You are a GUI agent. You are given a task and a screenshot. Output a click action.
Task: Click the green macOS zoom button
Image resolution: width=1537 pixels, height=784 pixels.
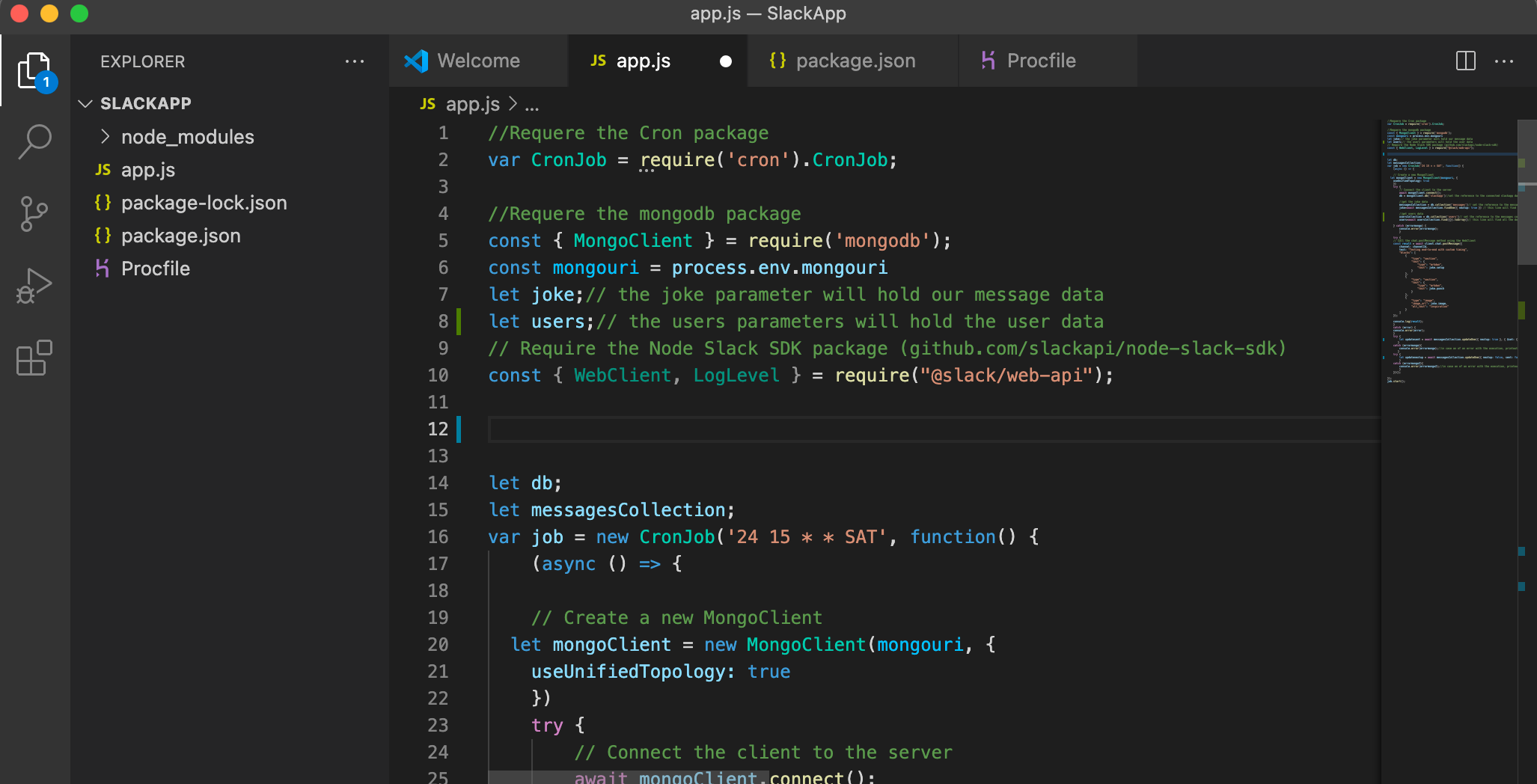(79, 13)
